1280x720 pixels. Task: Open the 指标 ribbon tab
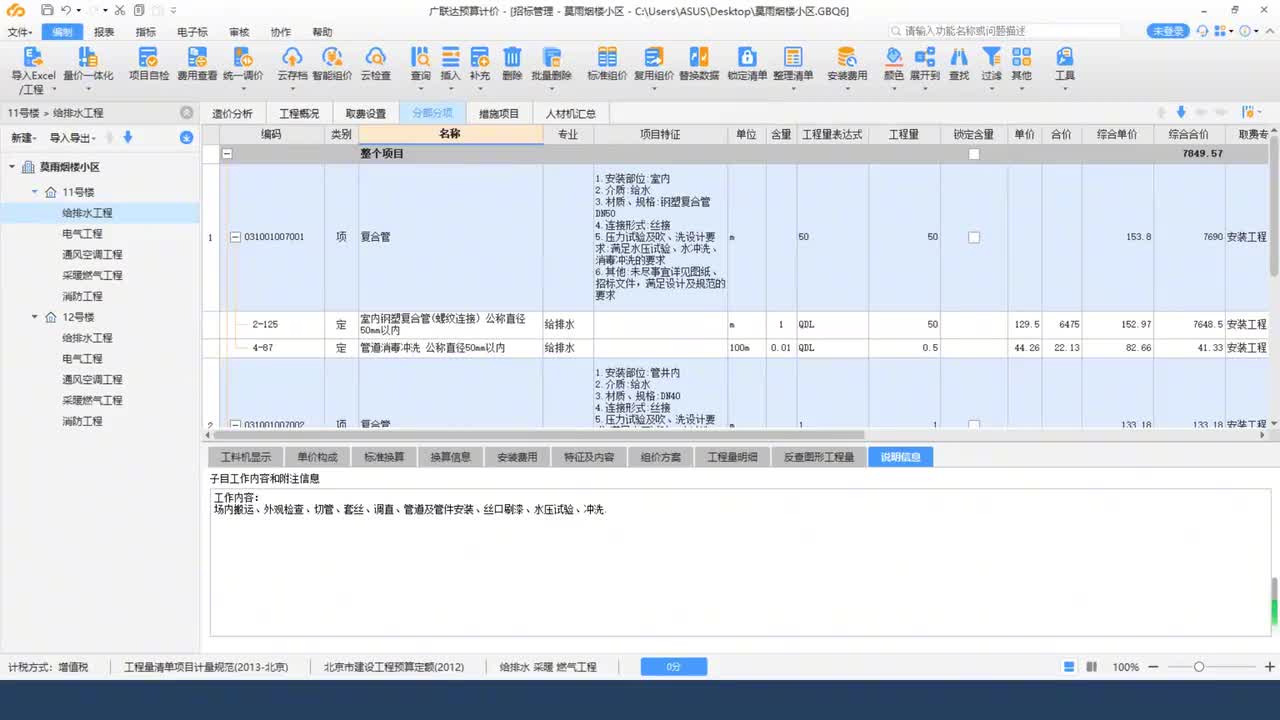click(x=146, y=32)
